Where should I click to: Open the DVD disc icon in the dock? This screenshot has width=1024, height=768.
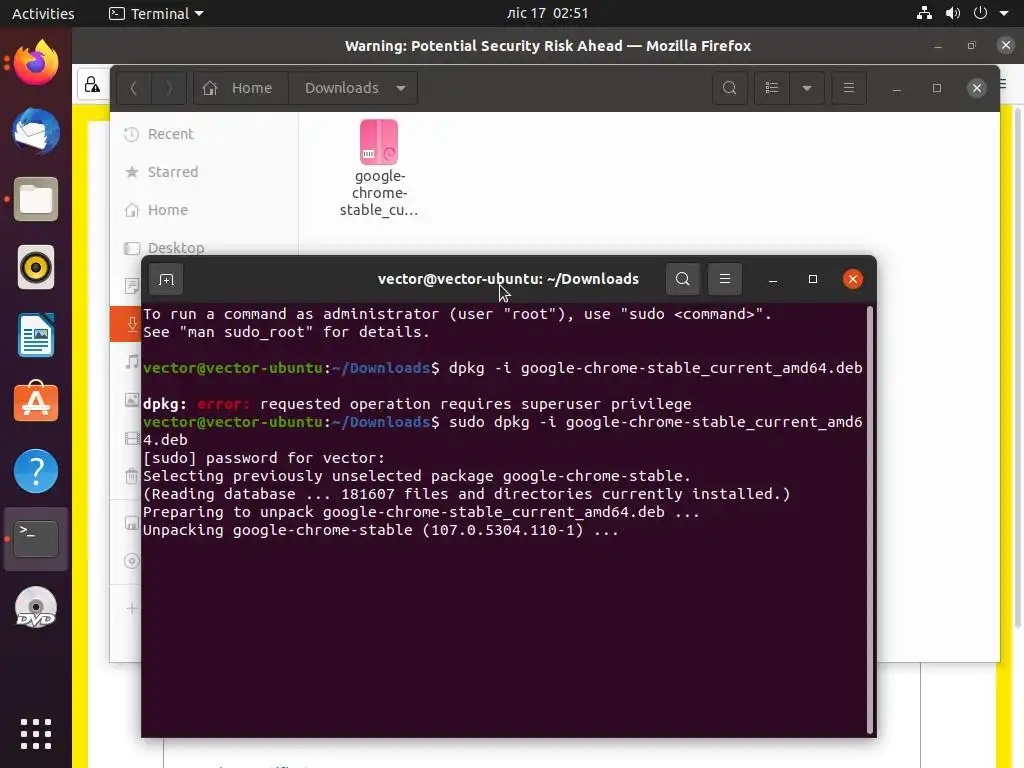[x=36, y=608]
